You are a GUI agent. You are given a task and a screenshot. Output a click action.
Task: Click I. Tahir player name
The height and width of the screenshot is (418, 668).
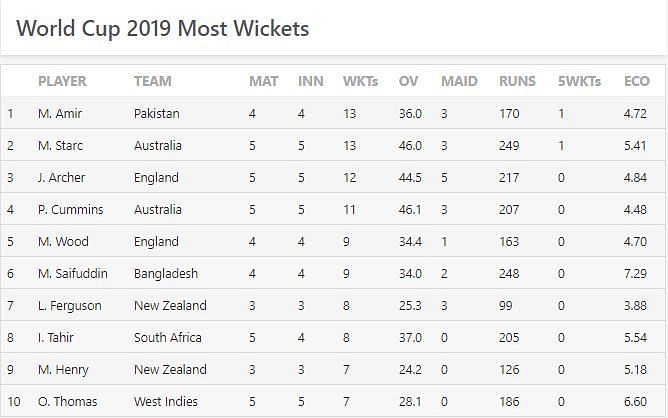55,337
